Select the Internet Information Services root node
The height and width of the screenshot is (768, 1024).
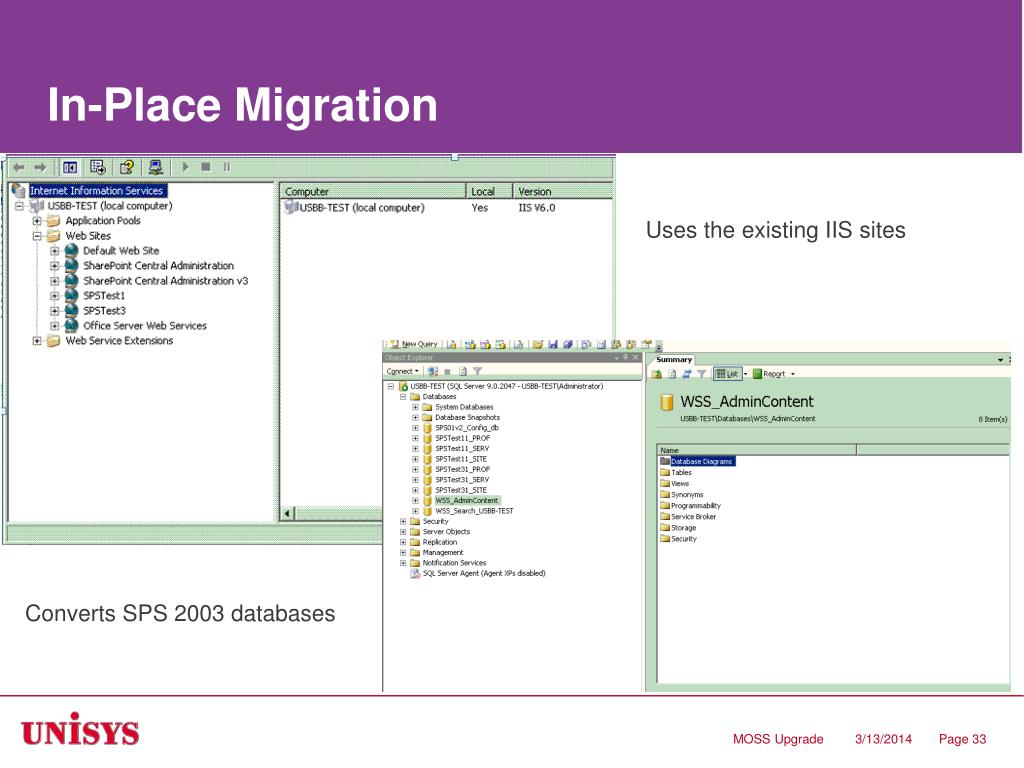(97, 191)
